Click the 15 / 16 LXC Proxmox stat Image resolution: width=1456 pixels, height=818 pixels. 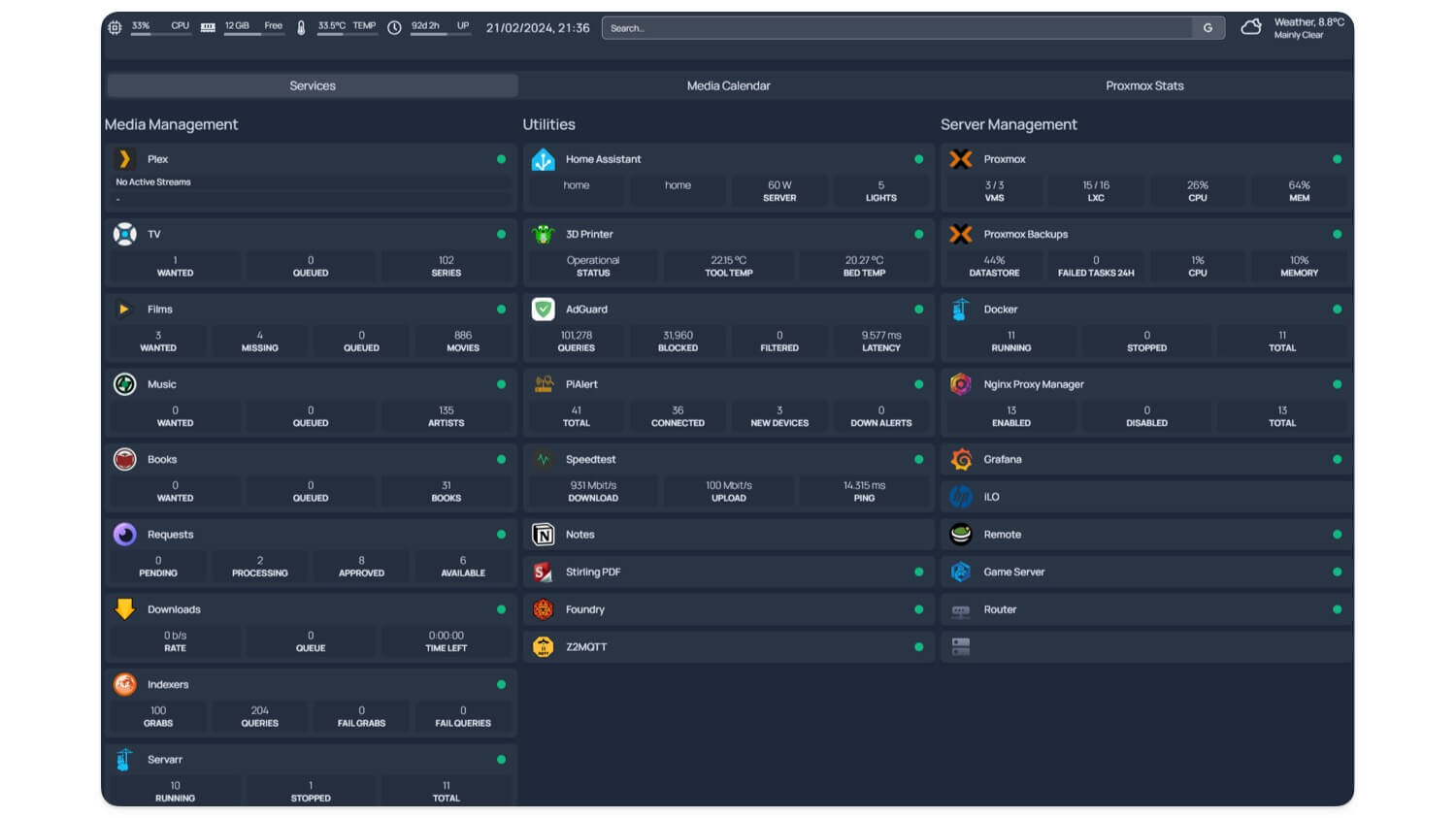[x=1096, y=191]
